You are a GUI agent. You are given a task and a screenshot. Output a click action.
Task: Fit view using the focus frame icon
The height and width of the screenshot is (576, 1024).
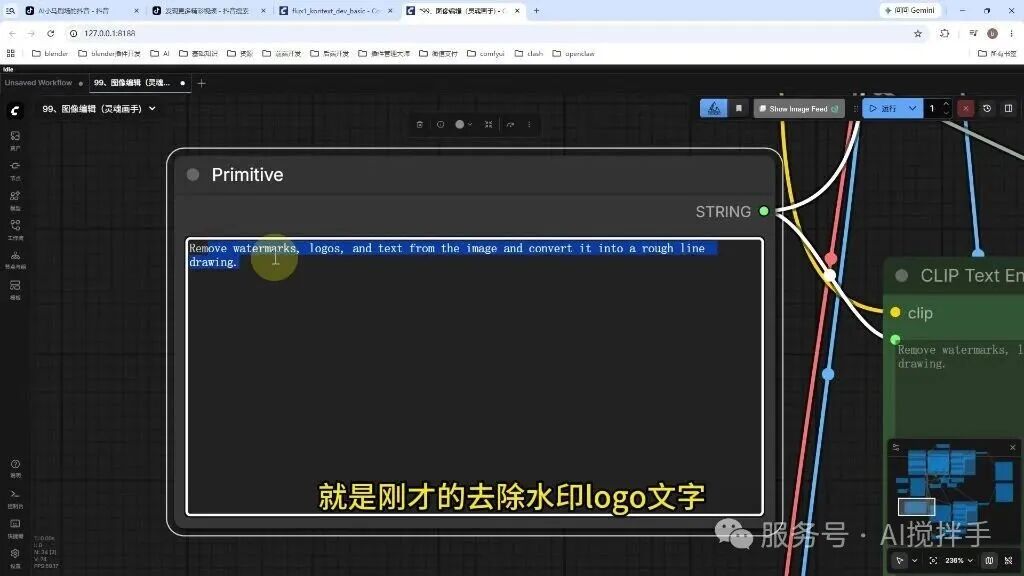pos(933,560)
